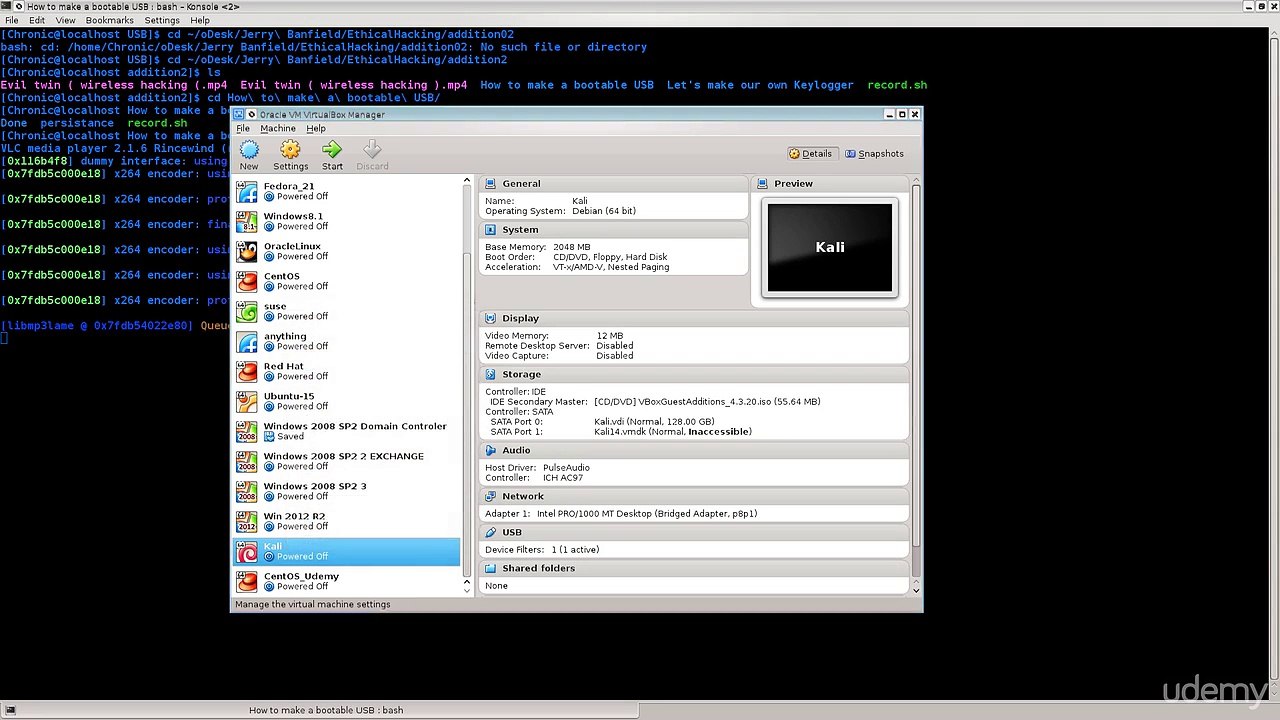This screenshot has width=1280, height=720.
Task: Click 'Kali14.vmdk (Normal, Inaccessible)' text
Action: click(x=673, y=432)
